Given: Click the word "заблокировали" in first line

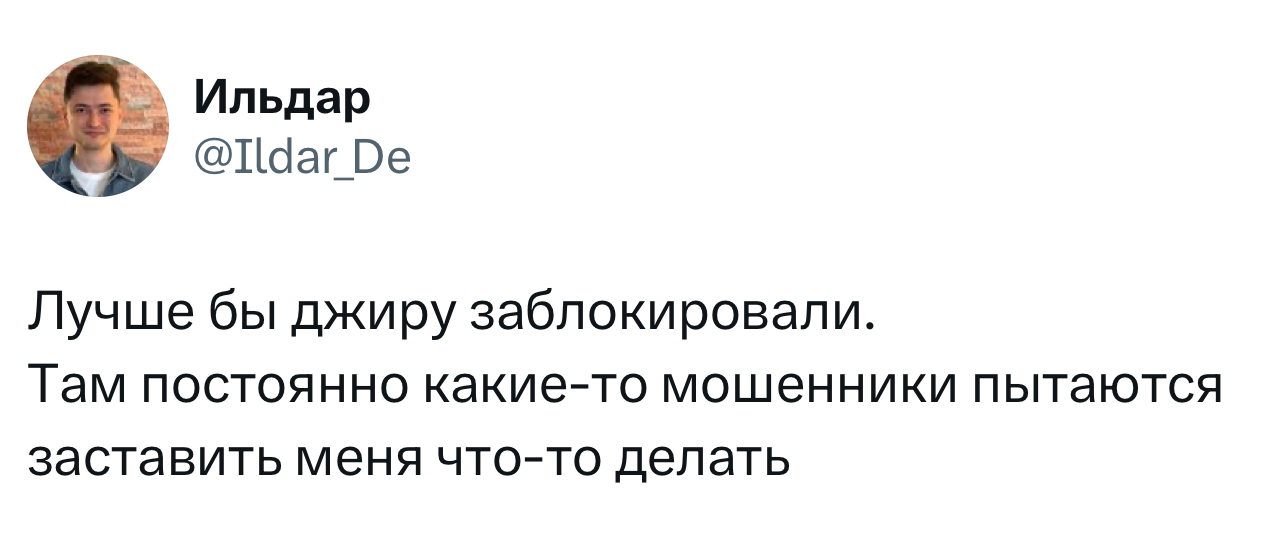Looking at the screenshot, I should [673, 316].
